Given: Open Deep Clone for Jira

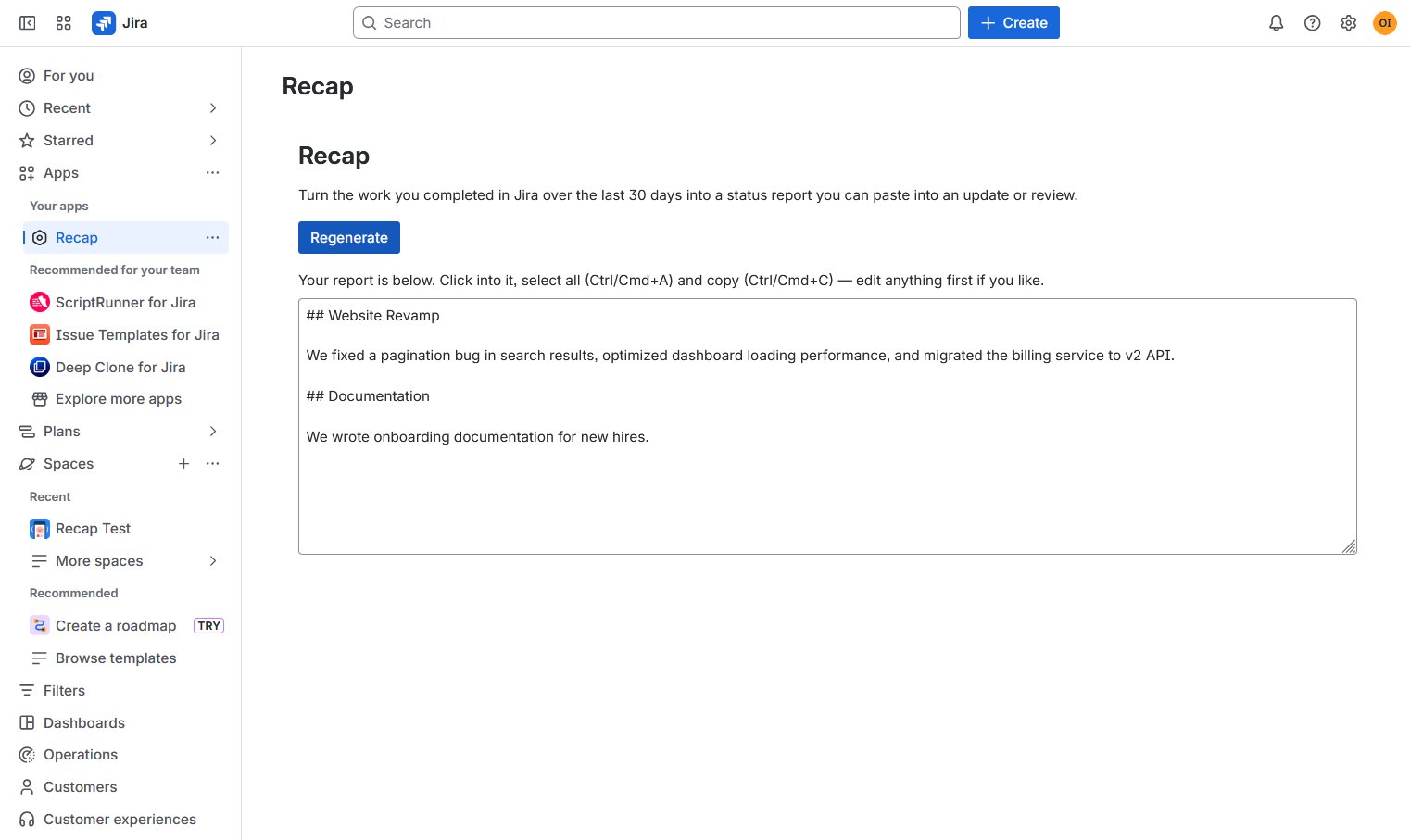Looking at the screenshot, I should (126, 368).
